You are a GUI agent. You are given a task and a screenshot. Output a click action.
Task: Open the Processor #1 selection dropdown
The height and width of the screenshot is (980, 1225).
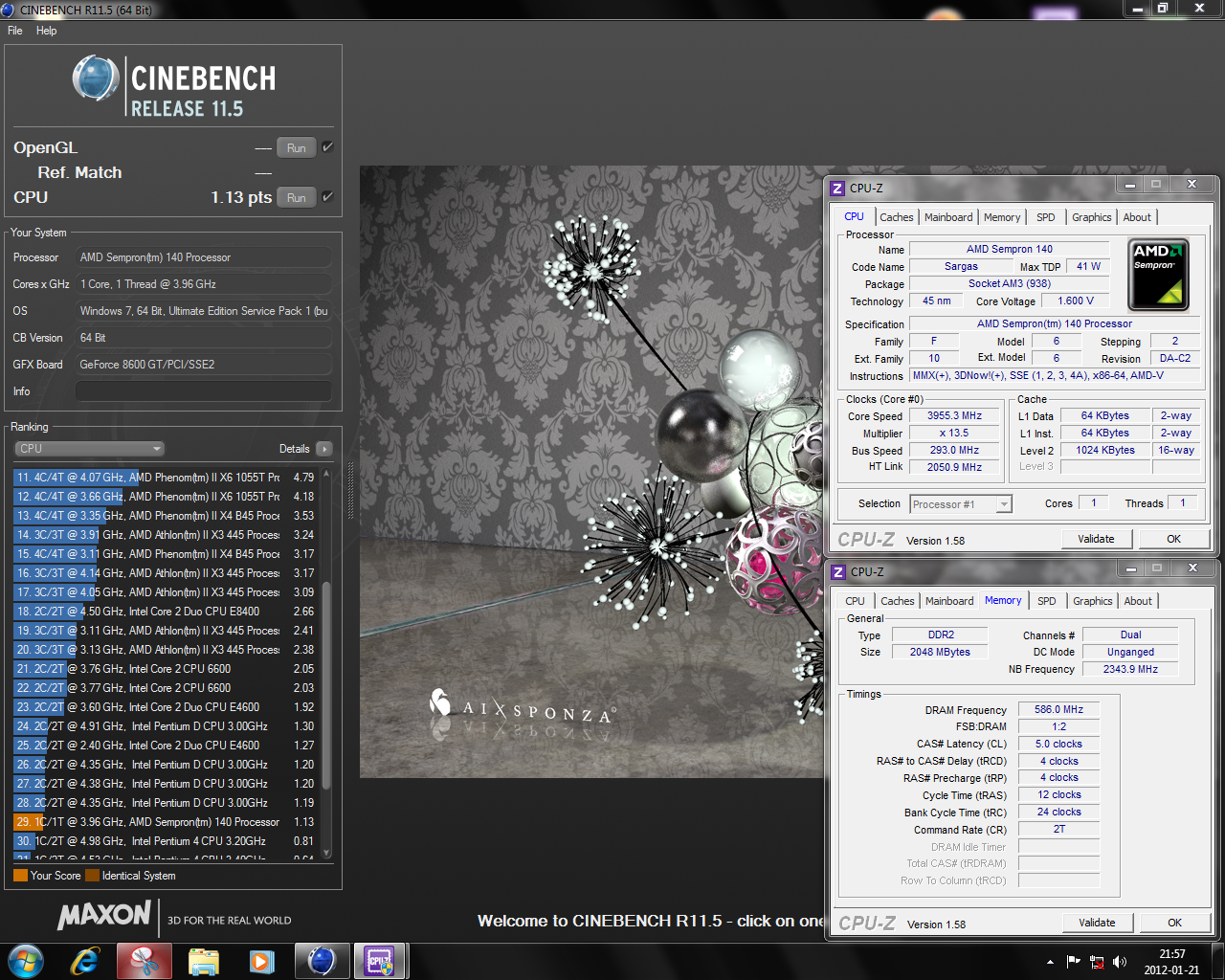961,504
